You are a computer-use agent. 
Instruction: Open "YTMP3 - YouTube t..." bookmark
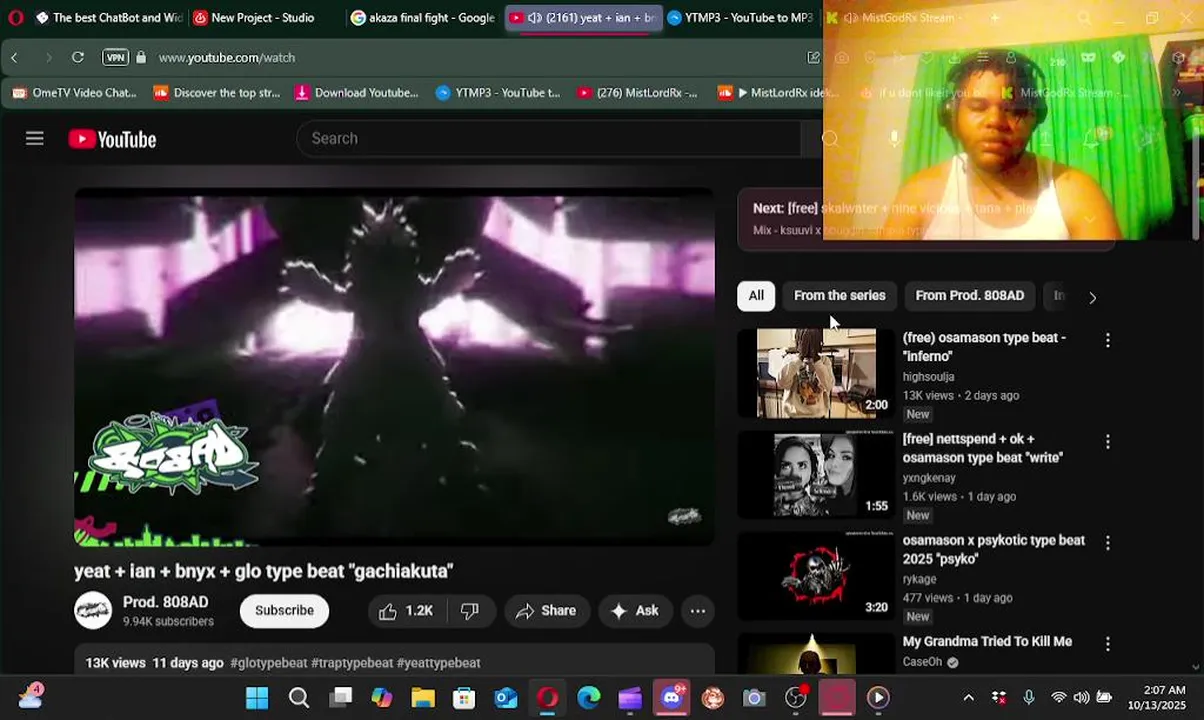coord(498,93)
